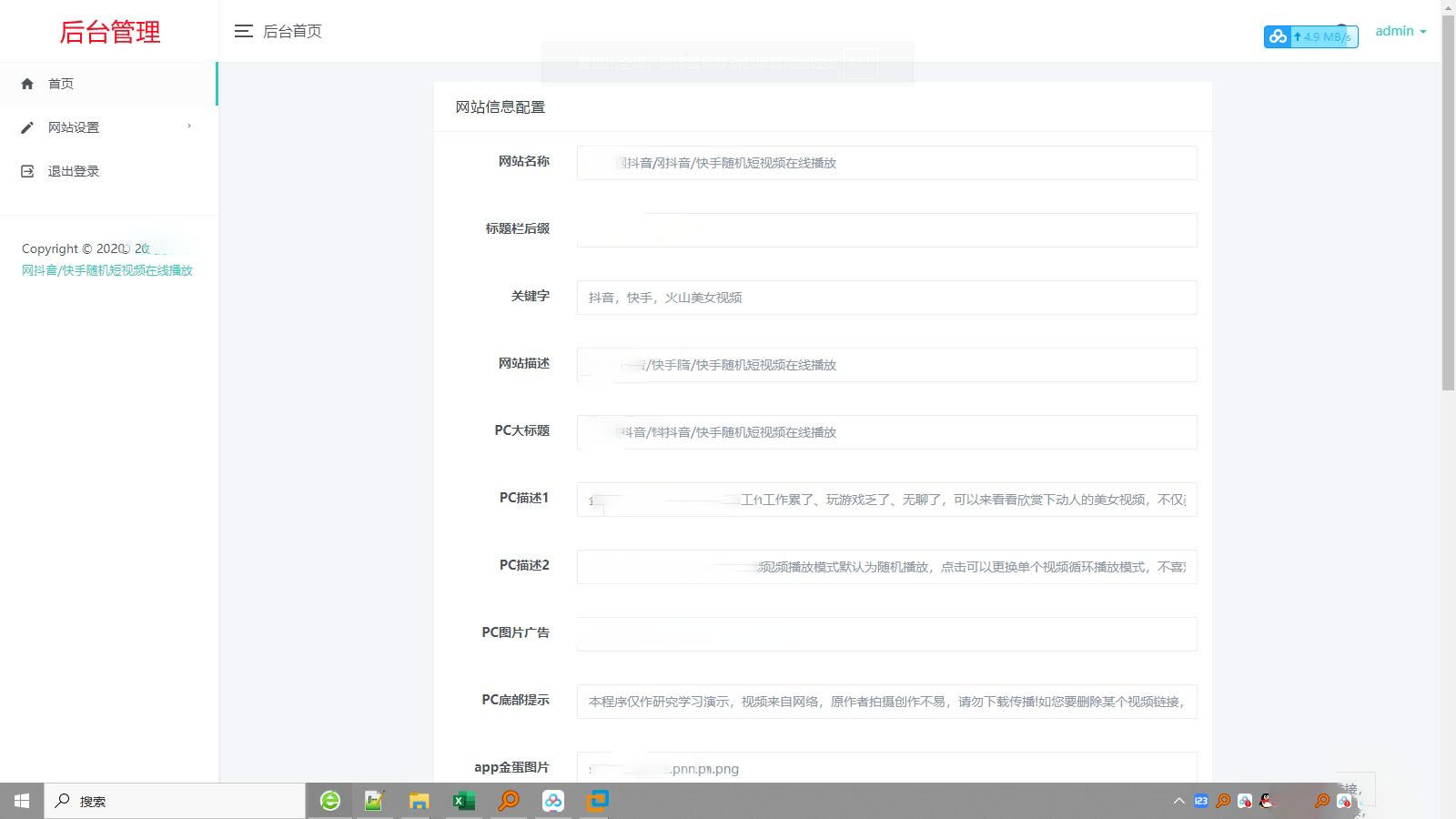
Task: Focus the 标题栏后缀 input field
Action: (886, 230)
